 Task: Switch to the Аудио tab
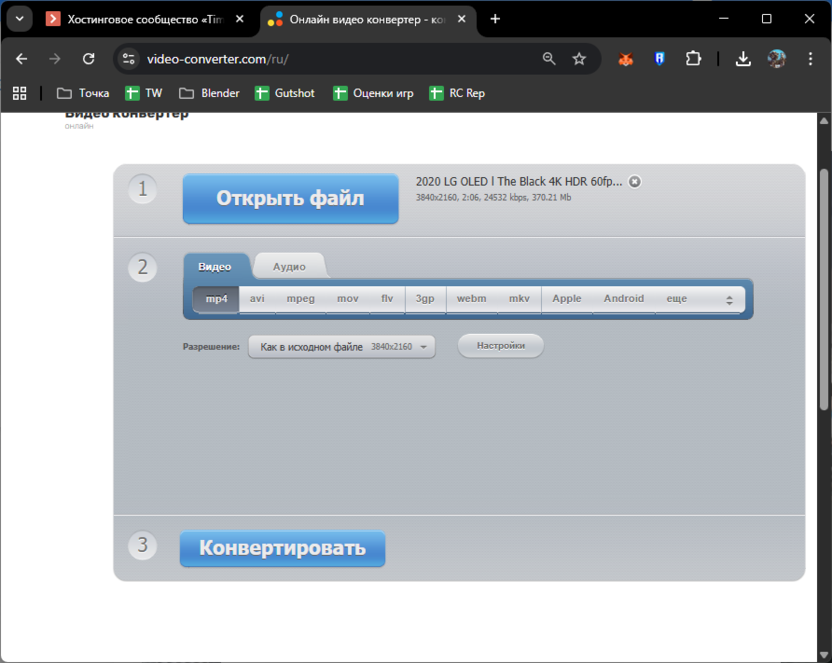[289, 266]
